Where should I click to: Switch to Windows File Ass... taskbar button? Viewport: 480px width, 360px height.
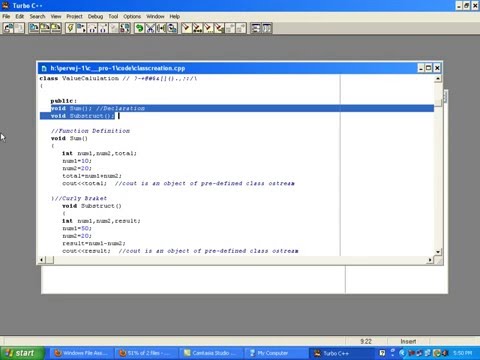[83, 353]
